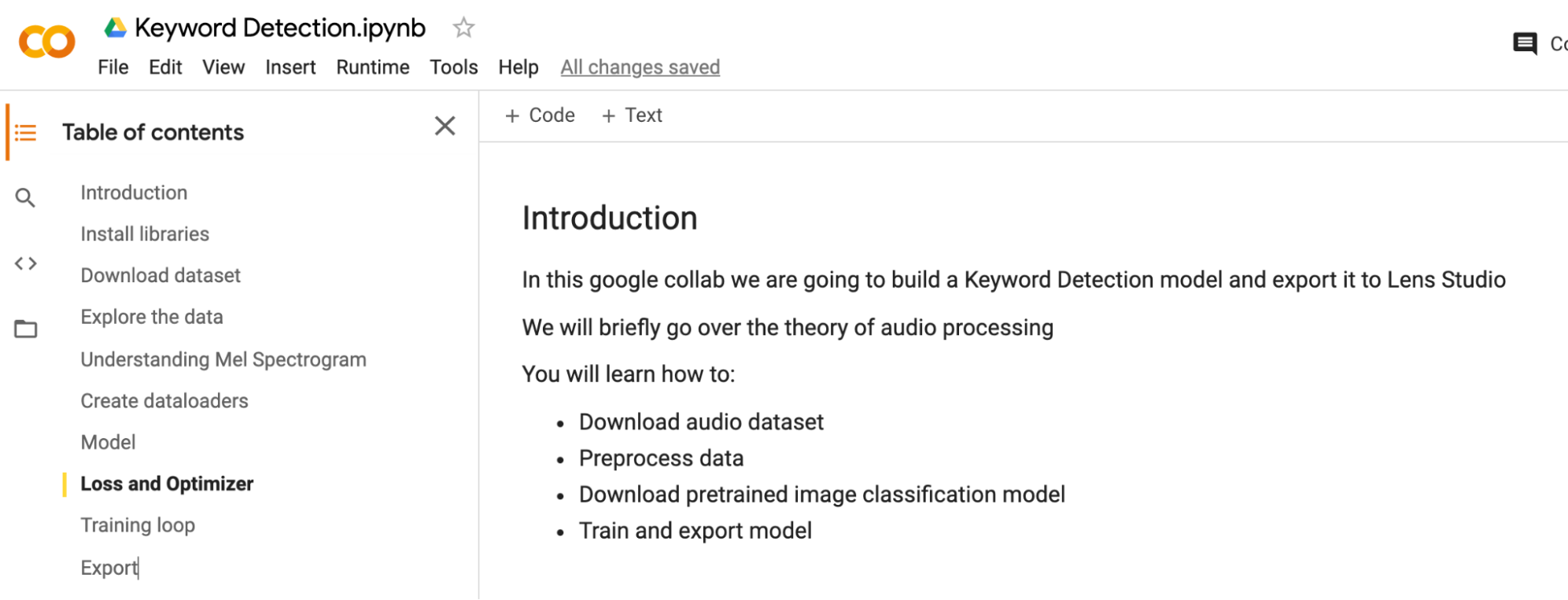Click the Google Drive icon beside title
The width and height of the screenshot is (1568, 600).
point(116,28)
